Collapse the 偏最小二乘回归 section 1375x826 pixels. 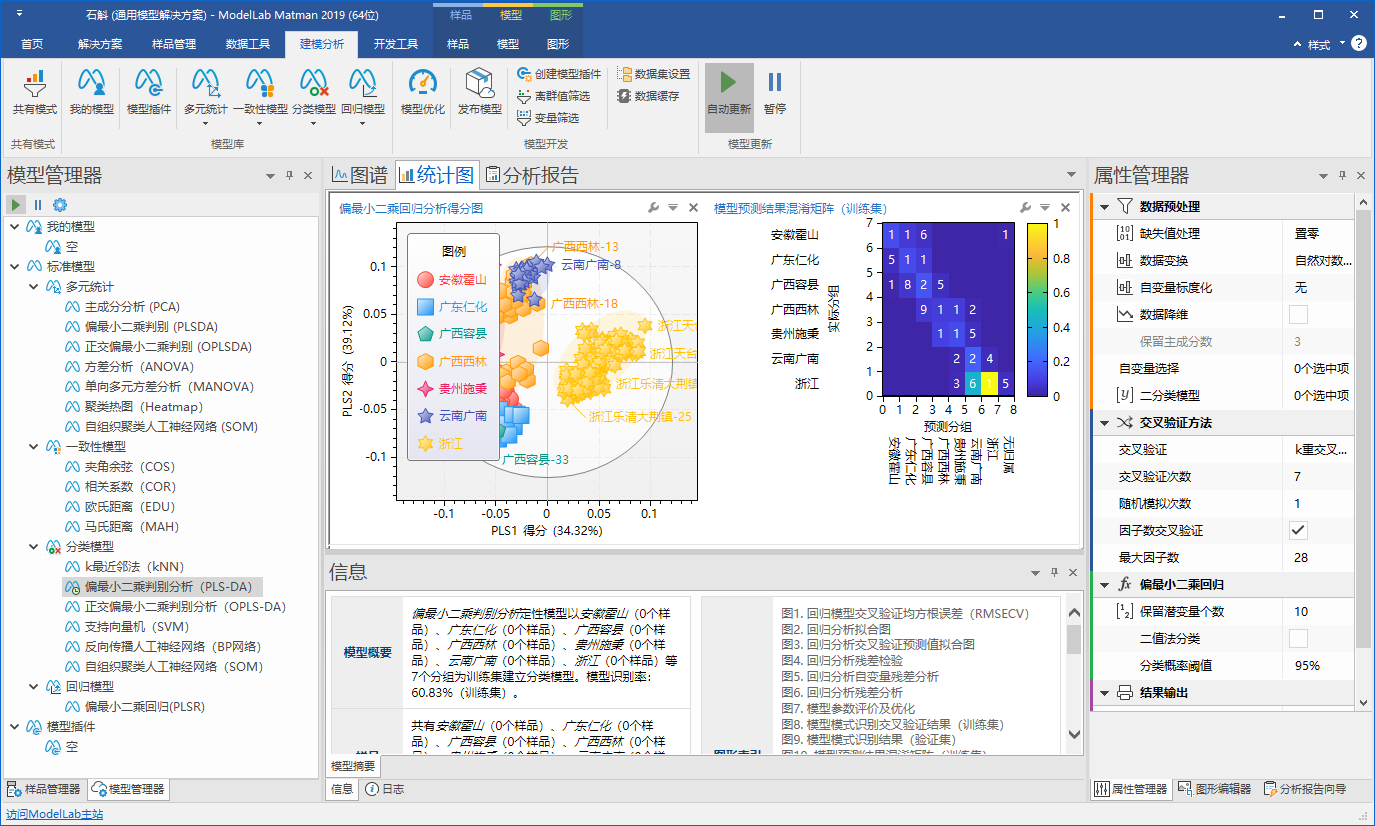click(x=1105, y=584)
